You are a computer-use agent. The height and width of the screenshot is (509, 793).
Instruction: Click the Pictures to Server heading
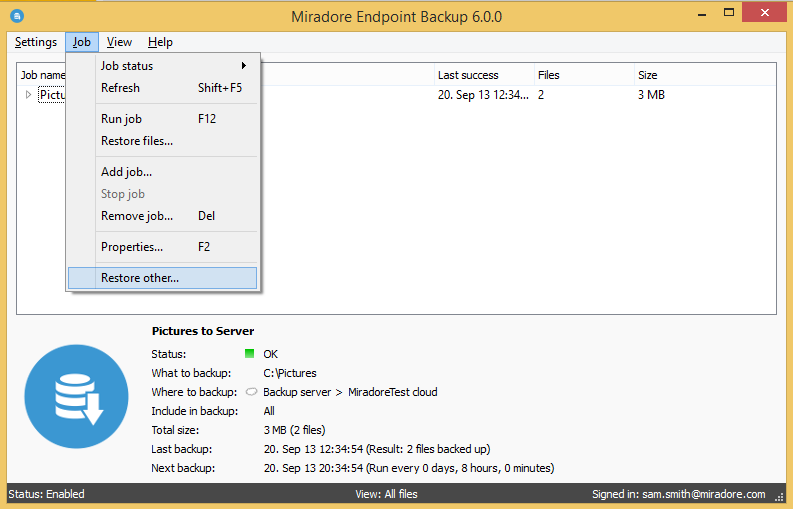(x=203, y=331)
